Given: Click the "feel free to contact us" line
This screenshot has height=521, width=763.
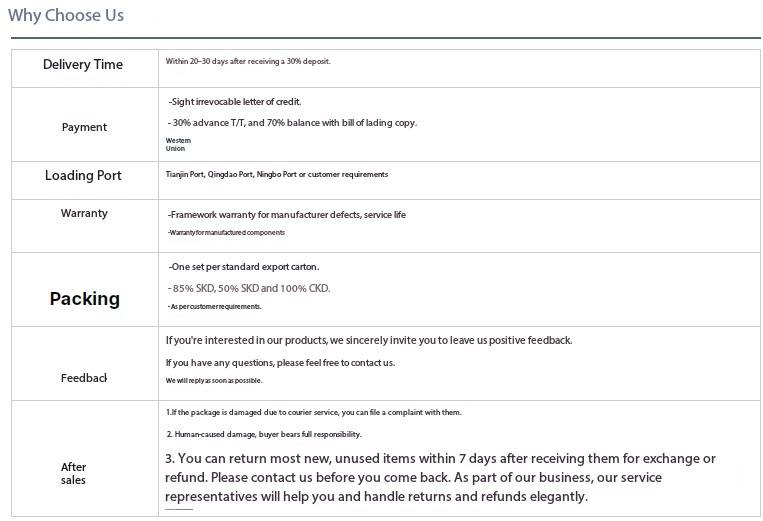Looking at the screenshot, I should point(280,363).
